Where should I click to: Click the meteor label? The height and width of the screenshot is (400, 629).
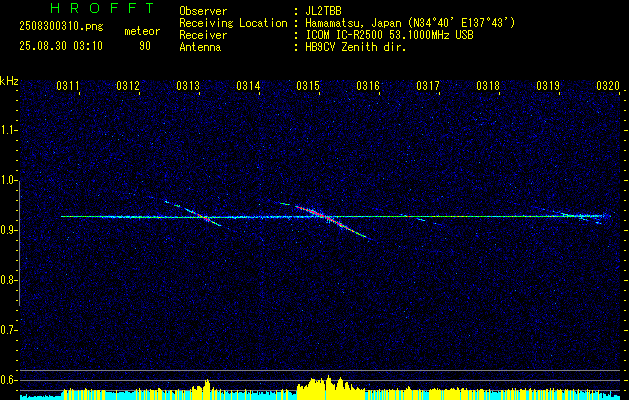tap(142, 31)
